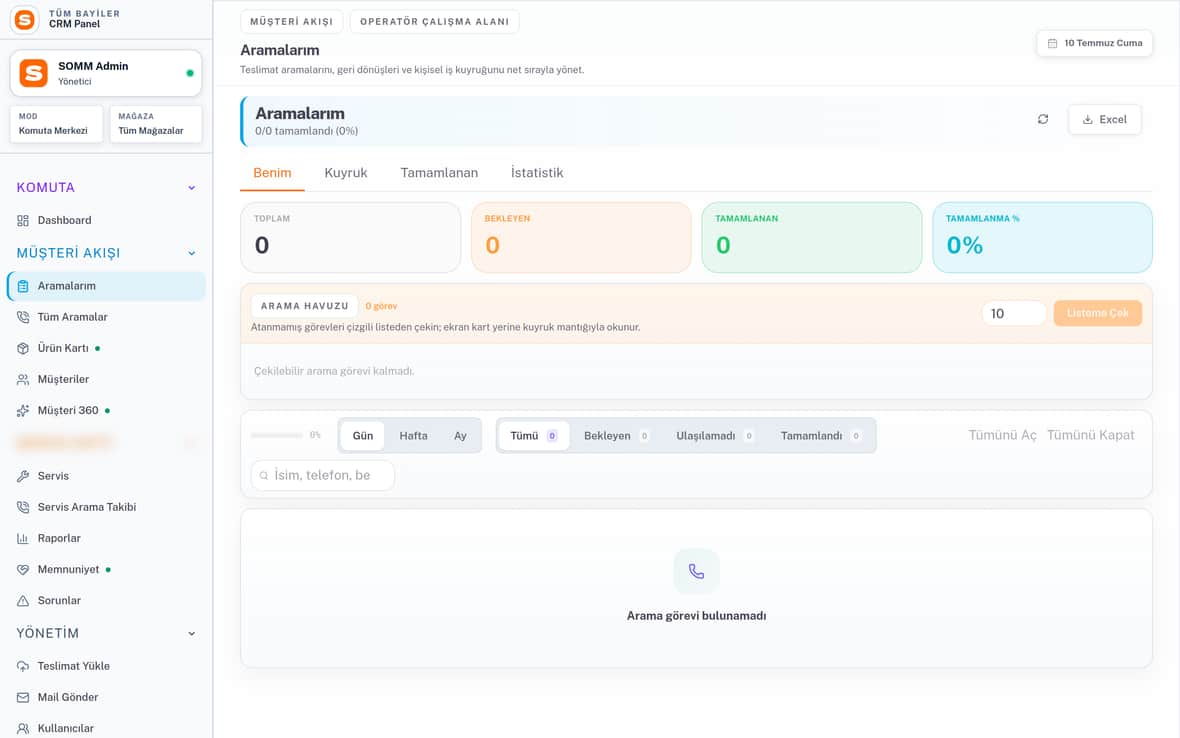Click the TAMAMLANAN stat card

pos(812,238)
